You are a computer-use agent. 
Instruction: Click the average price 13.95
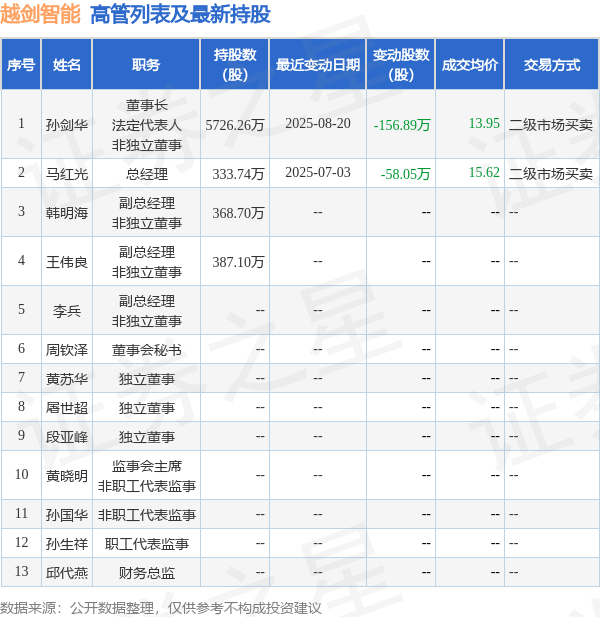click(x=484, y=123)
